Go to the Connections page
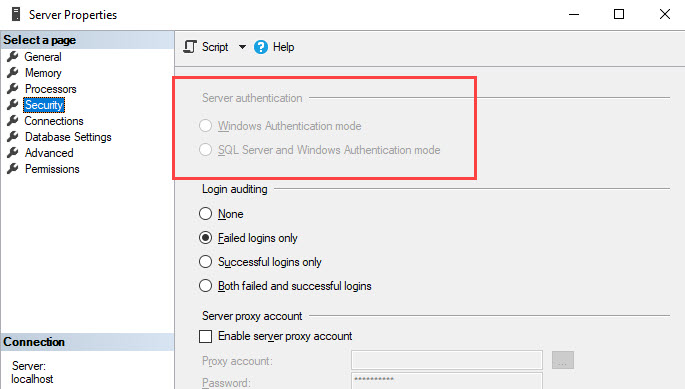The image size is (685, 389). click(54, 121)
